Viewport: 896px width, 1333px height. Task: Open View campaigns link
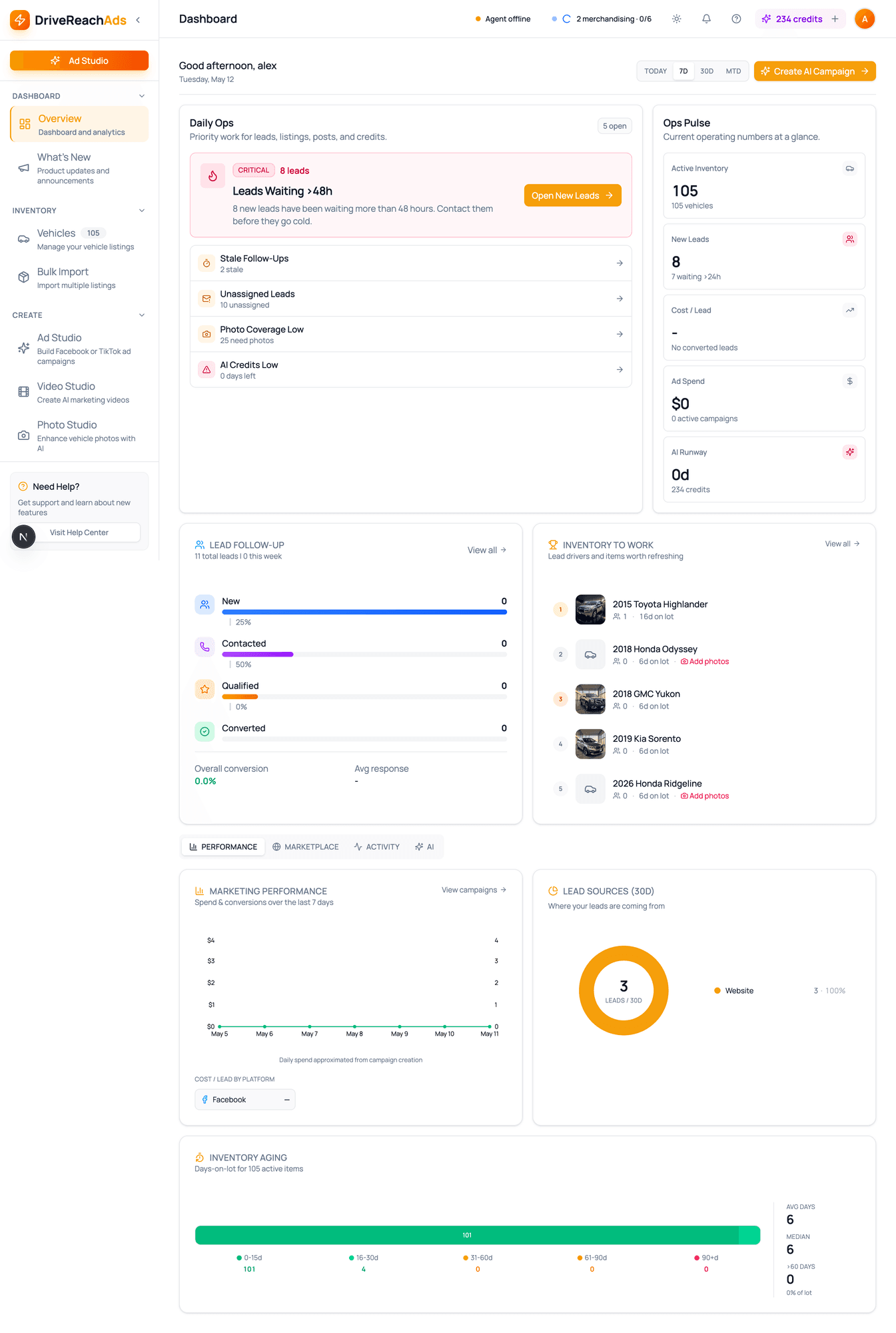[474, 890]
